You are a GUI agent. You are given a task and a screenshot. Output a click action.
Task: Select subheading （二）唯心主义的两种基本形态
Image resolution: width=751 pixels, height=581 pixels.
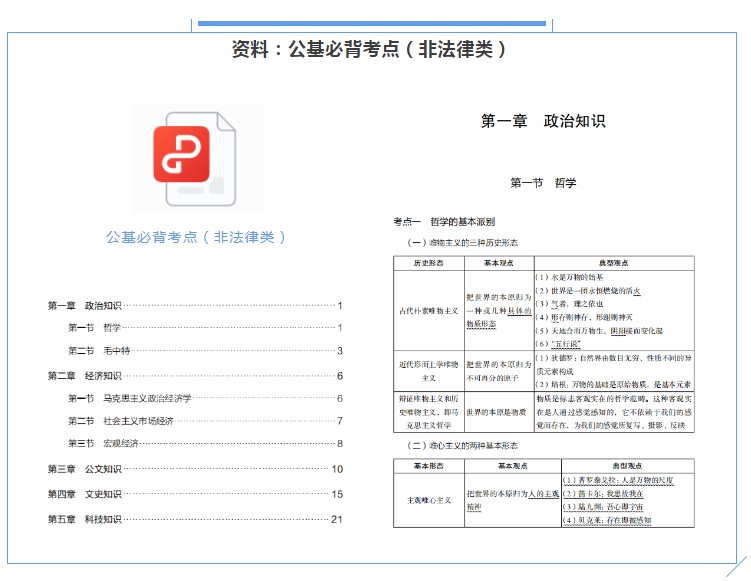coord(463,446)
